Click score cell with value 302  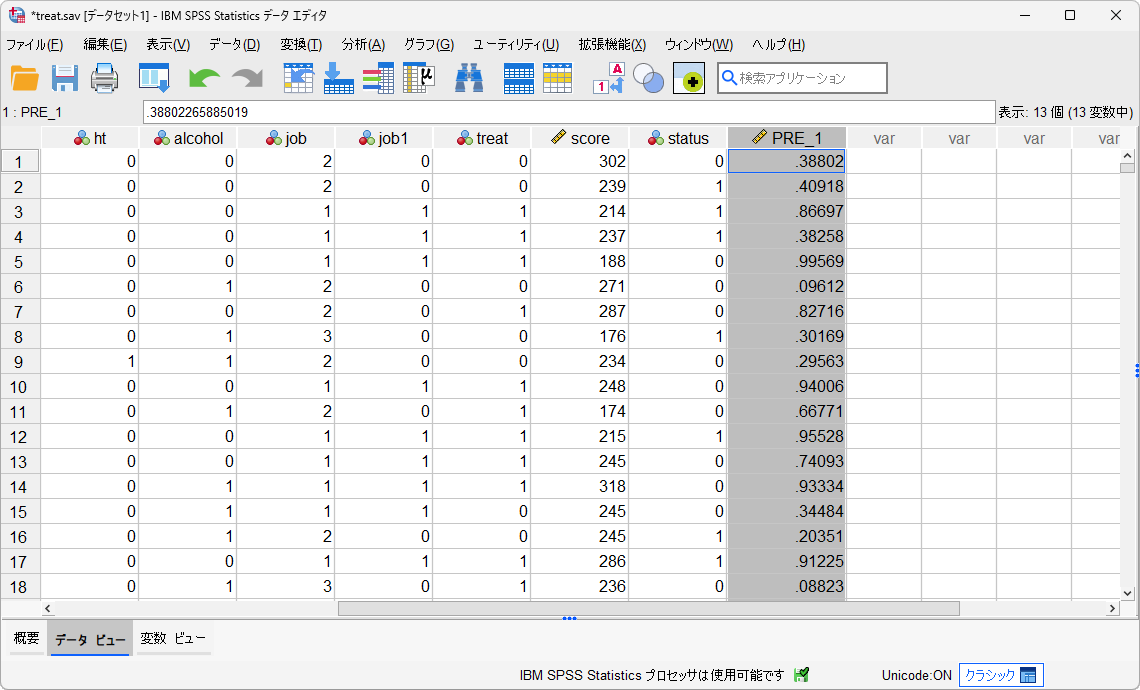pyautogui.click(x=579, y=161)
